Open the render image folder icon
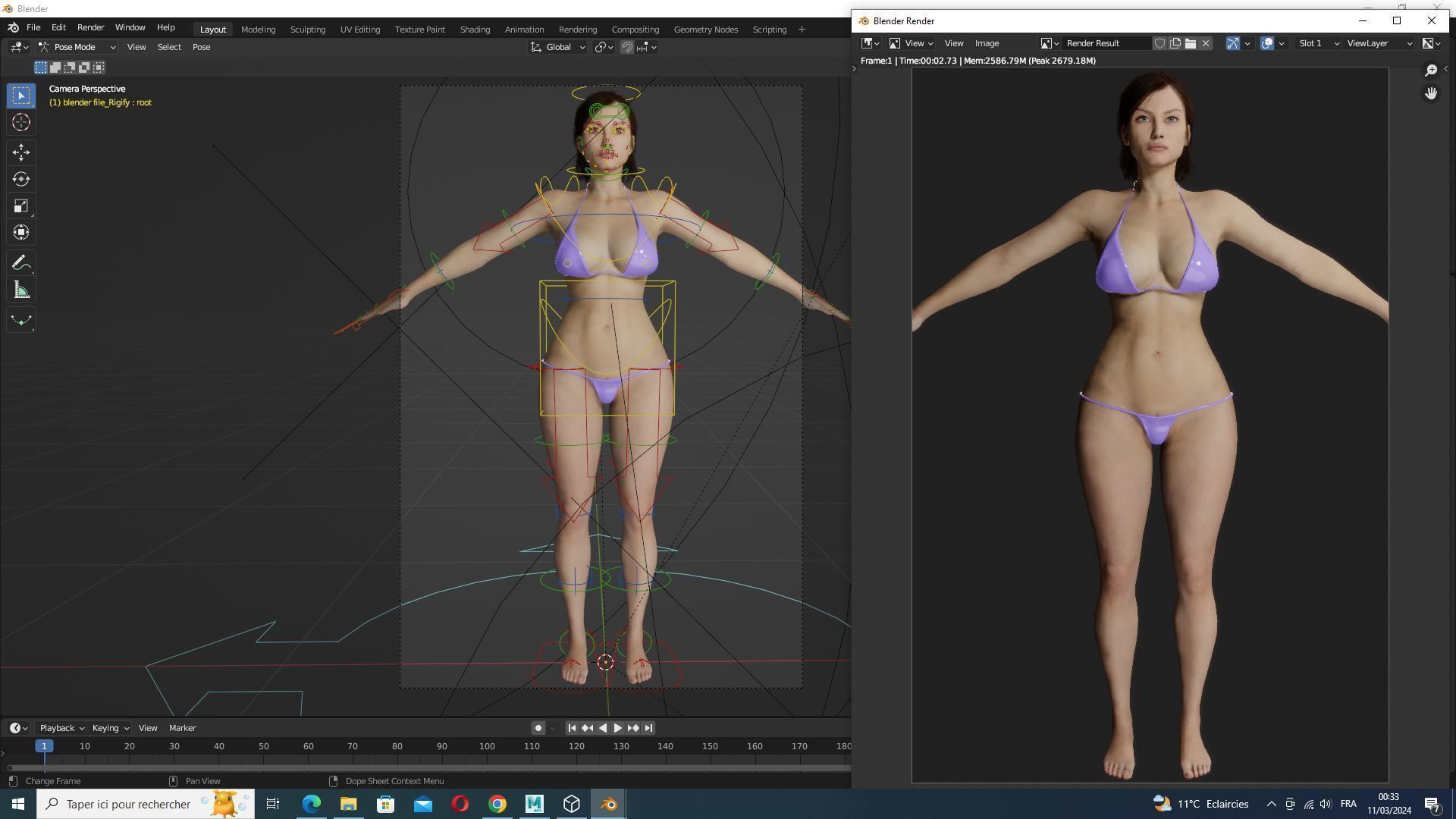1456x819 pixels. click(x=1191, y=43)
